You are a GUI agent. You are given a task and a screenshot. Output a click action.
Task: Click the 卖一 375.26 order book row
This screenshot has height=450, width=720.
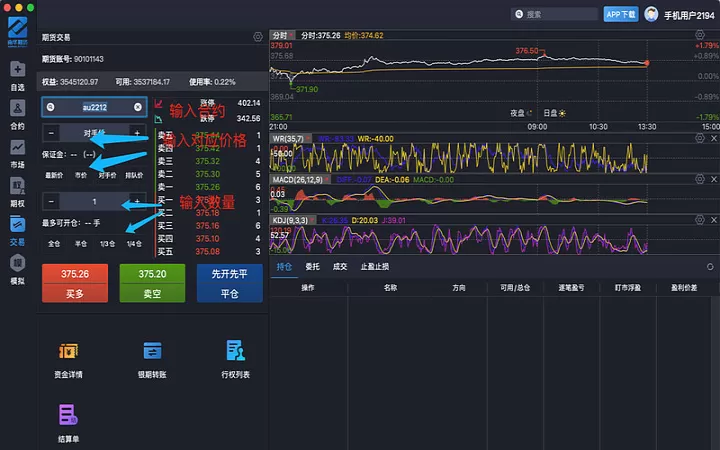pos(209,187)
